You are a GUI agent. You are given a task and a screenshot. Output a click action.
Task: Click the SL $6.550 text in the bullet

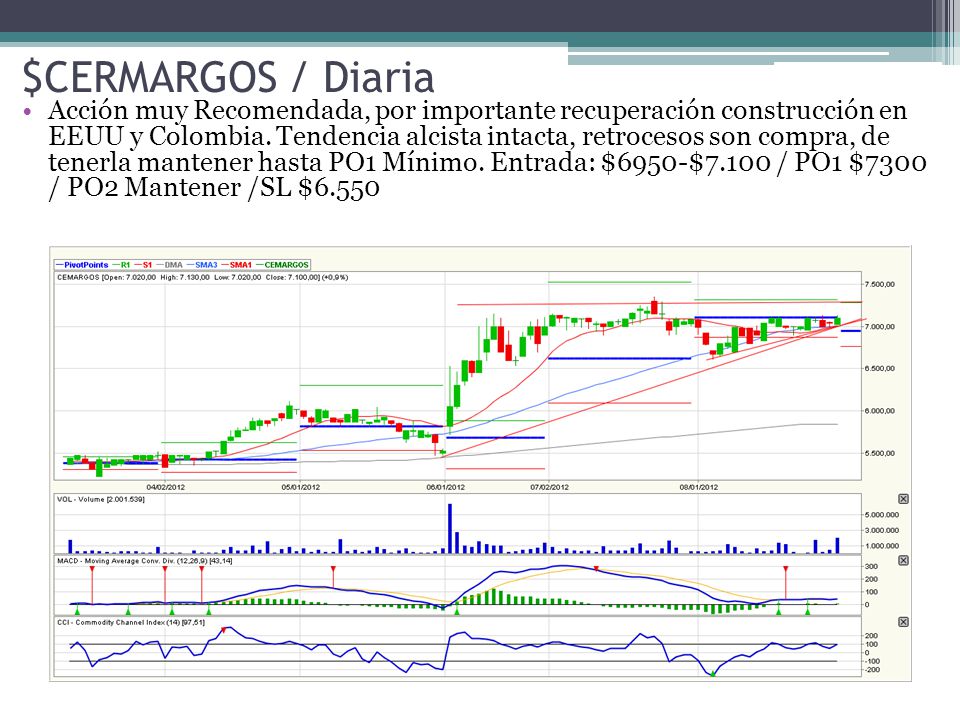click(320, 187)
